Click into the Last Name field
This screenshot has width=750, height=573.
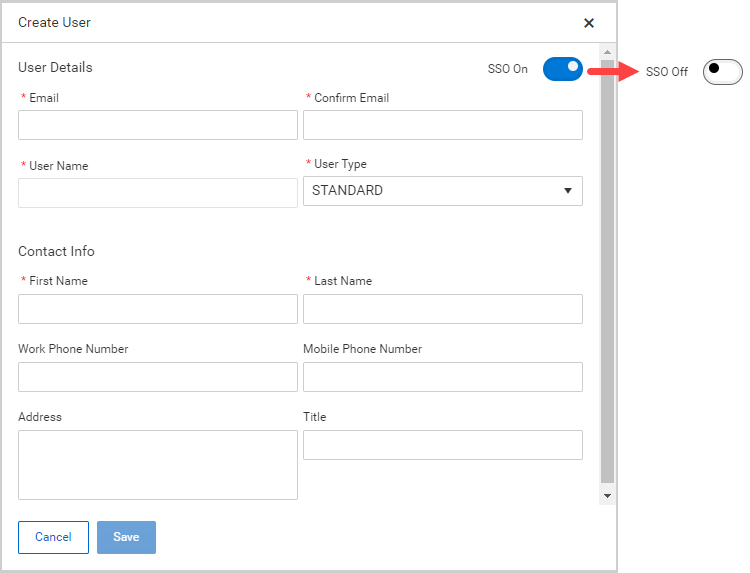click(442, 309)
